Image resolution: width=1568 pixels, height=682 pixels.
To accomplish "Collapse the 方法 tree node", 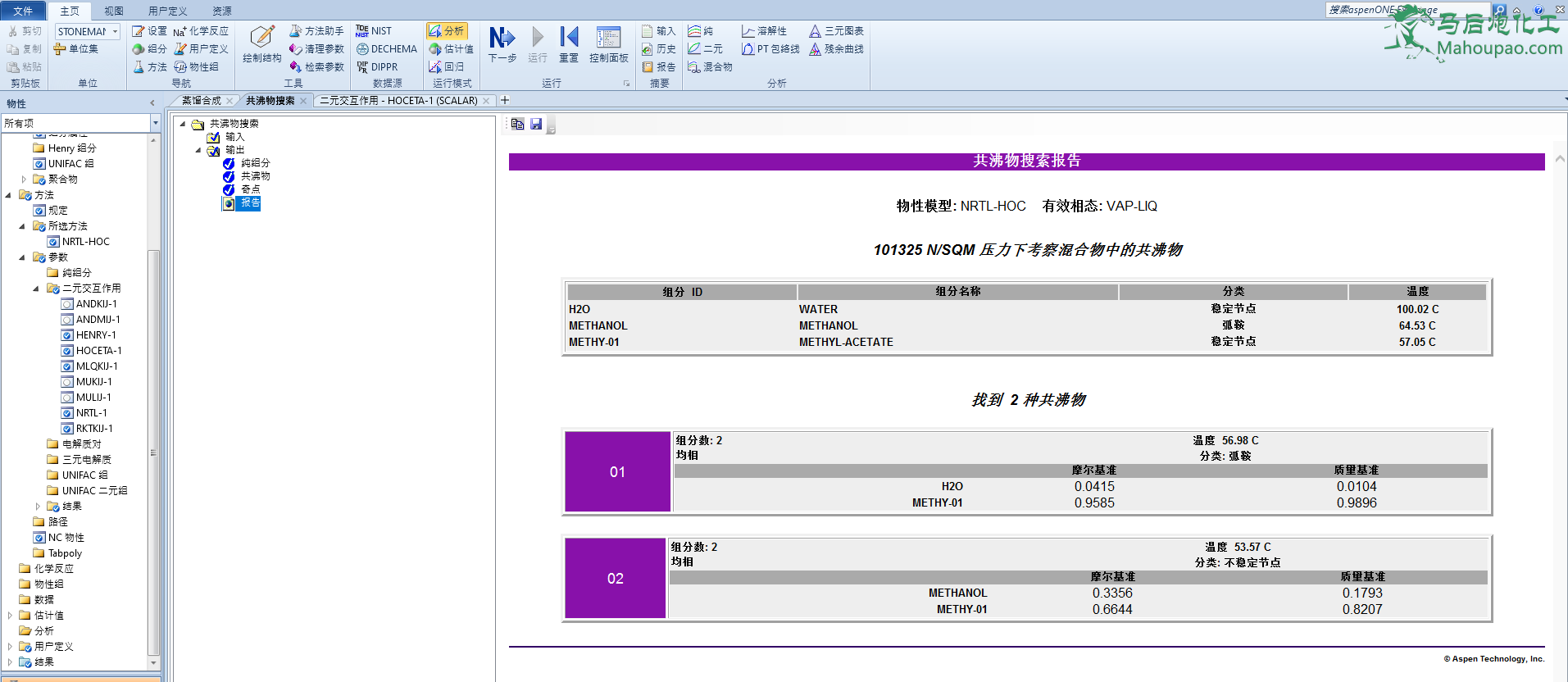I will 8,195.
